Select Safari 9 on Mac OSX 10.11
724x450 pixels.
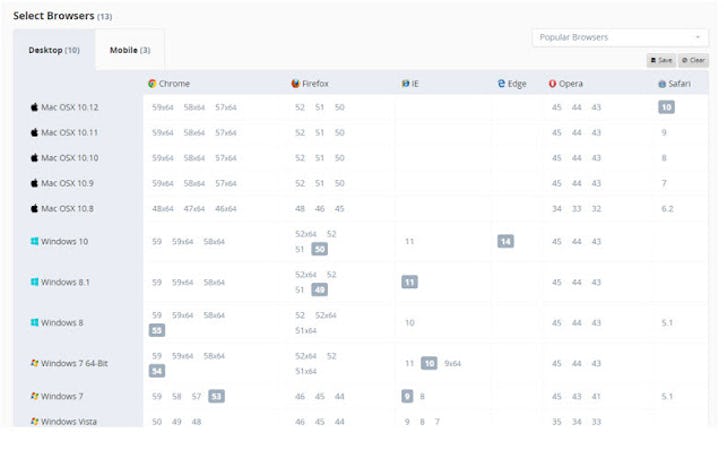pyautogui.click(x=664, y=132)
